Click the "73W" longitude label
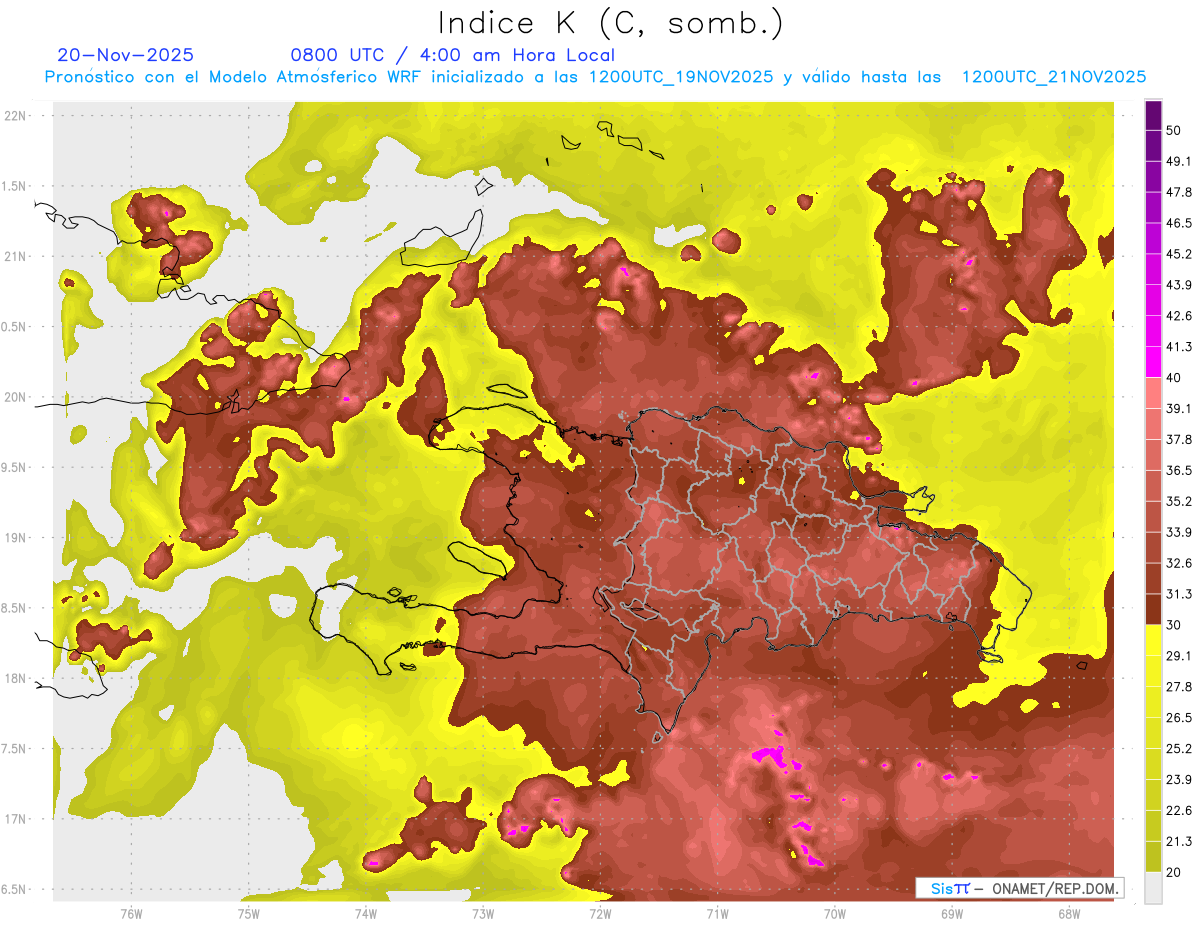 pyautogui.click(x=483, y=913)
